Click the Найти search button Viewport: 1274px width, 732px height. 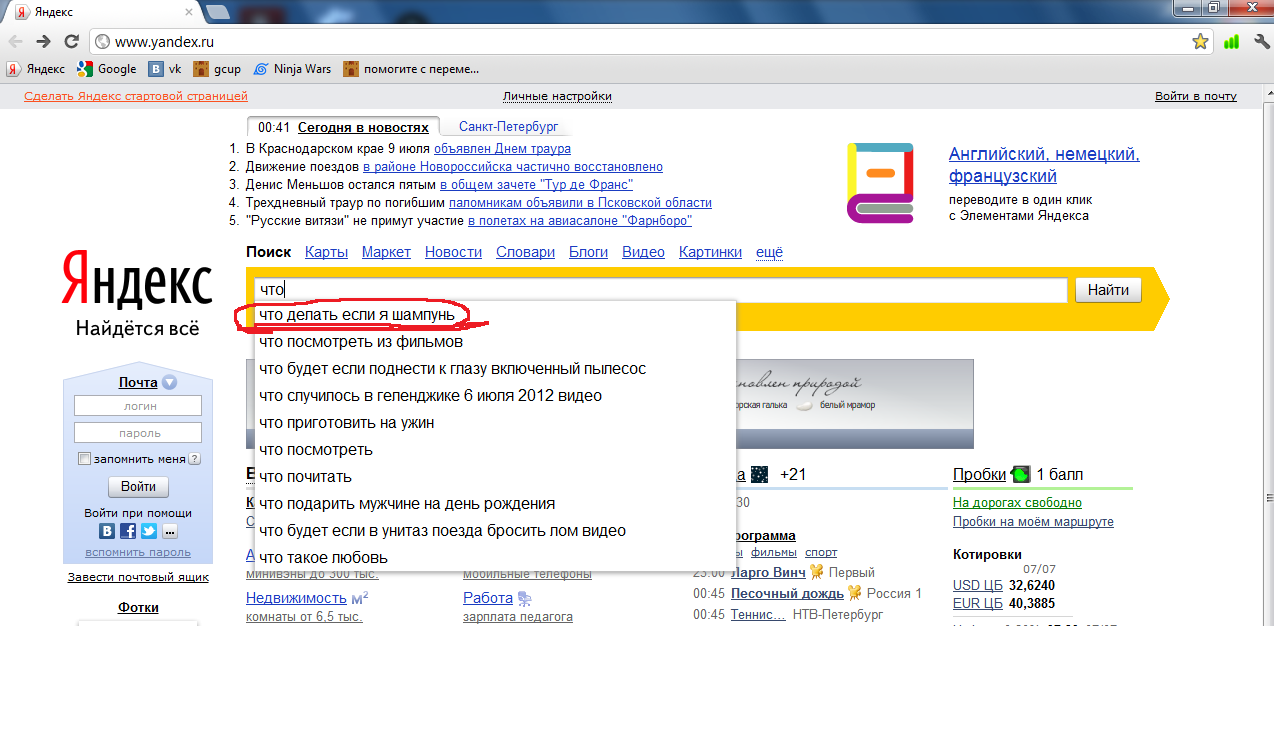[x=1108, y=290]
